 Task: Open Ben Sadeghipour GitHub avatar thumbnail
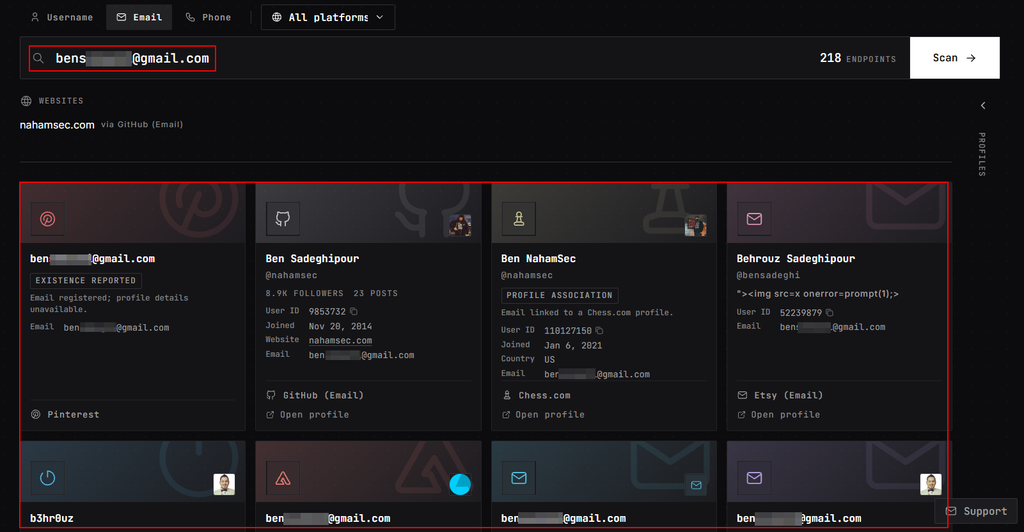coord(460,225)
